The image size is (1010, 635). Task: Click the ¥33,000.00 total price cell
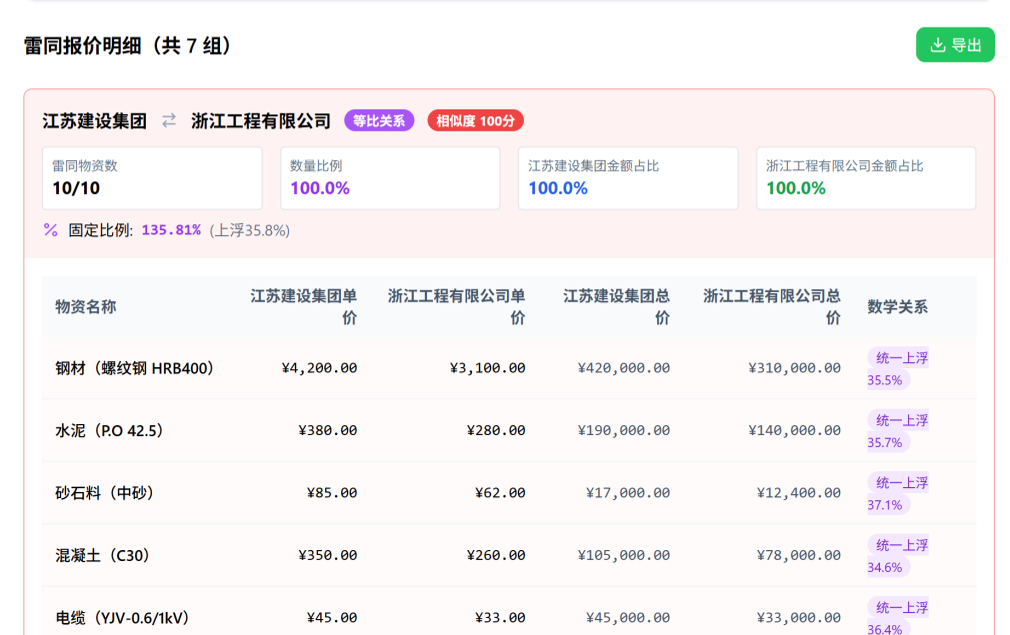tap(799, 618)
